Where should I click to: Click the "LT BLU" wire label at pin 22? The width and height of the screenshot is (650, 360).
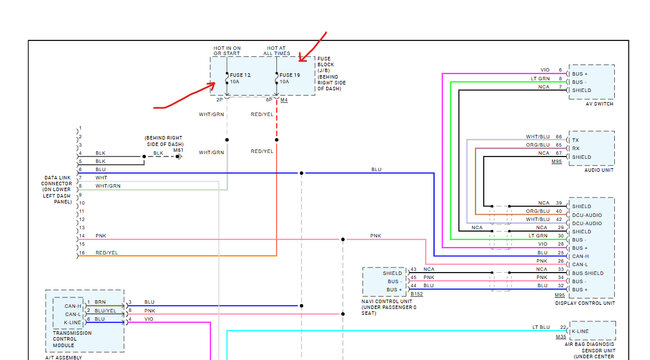pyautogui.click(x=541, y=327)
